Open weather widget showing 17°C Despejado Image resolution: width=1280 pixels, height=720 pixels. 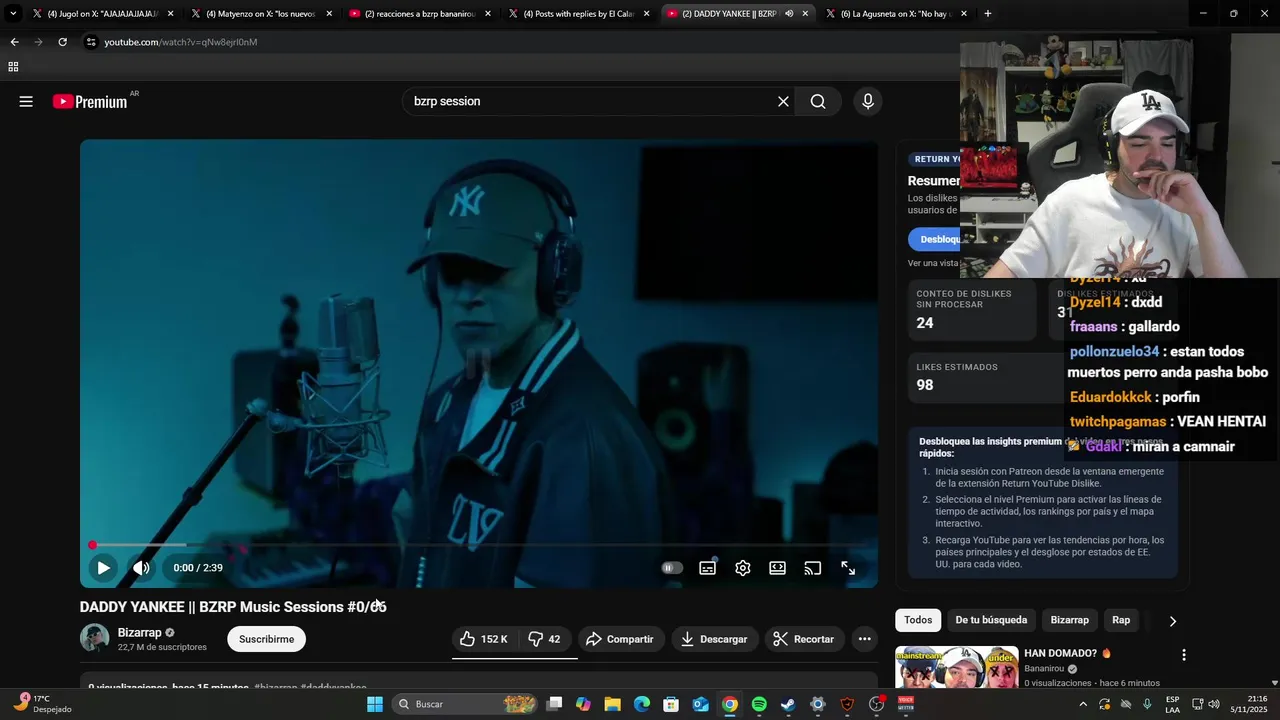point(43,704)
